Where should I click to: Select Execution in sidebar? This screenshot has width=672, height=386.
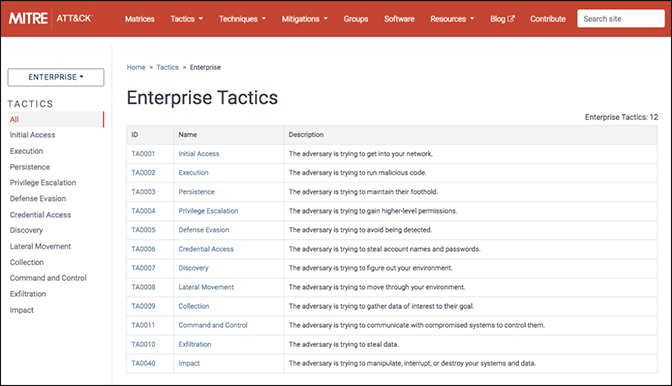[27, 151]
